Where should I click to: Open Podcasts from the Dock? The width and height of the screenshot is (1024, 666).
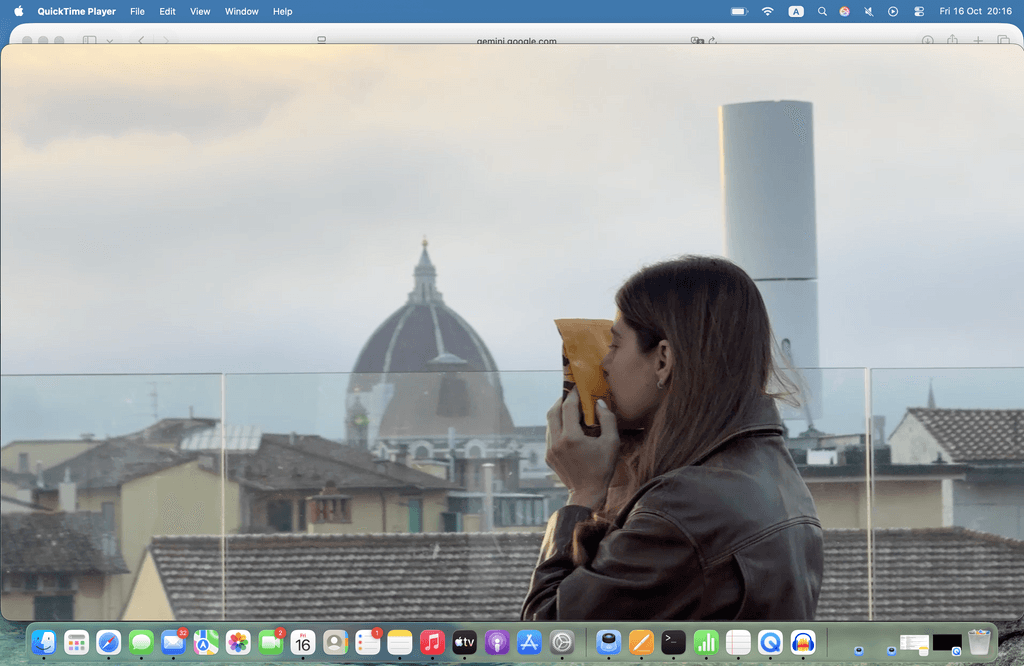[497, 642]
